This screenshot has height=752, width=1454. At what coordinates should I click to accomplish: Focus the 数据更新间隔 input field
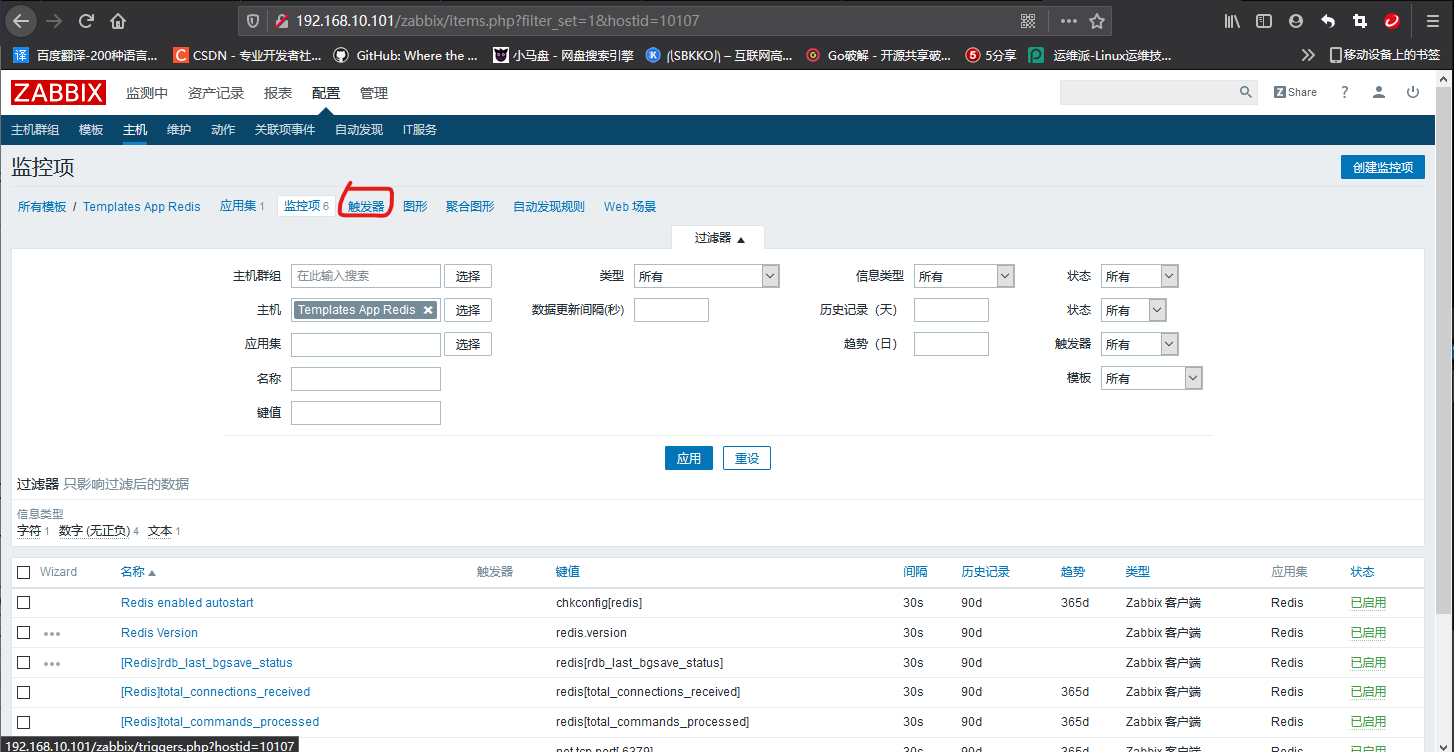(x=671, y=310)
